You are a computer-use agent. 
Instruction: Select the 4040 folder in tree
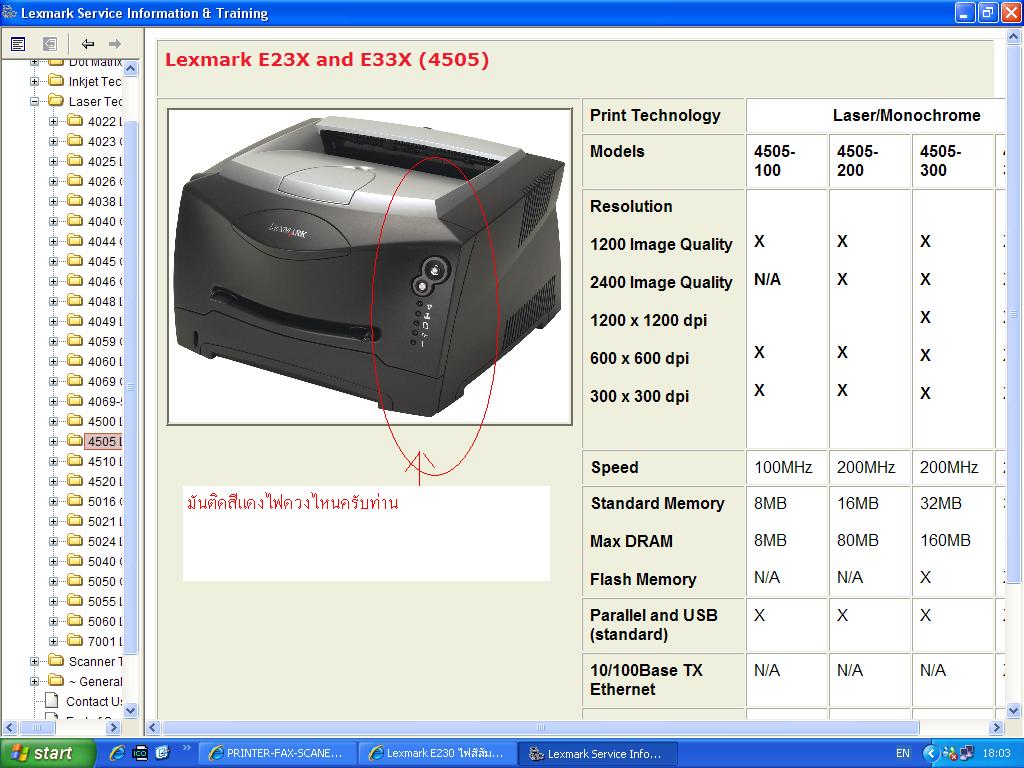[x=95, y=221]
